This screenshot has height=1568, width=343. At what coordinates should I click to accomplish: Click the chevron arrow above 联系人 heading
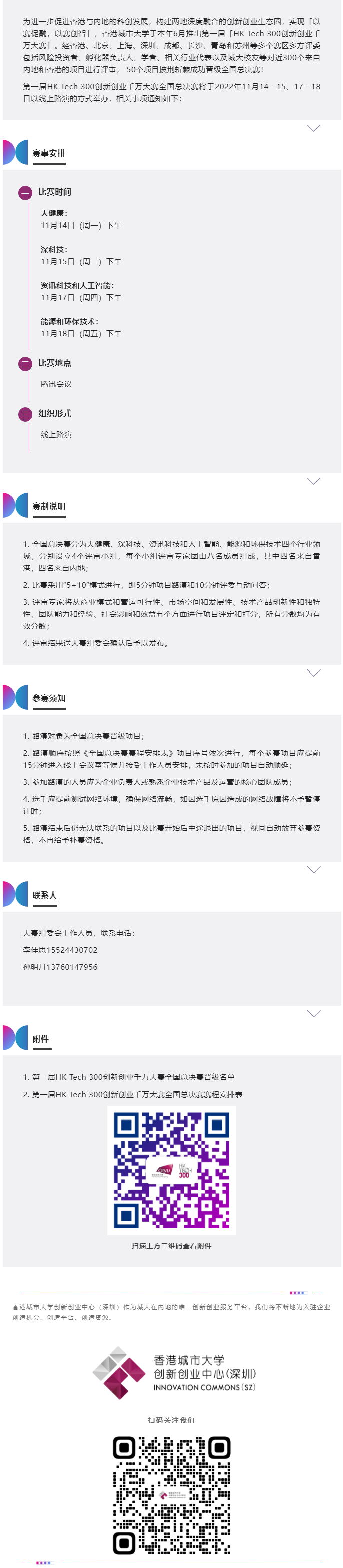pyautogui.click(x=313, y=870)
